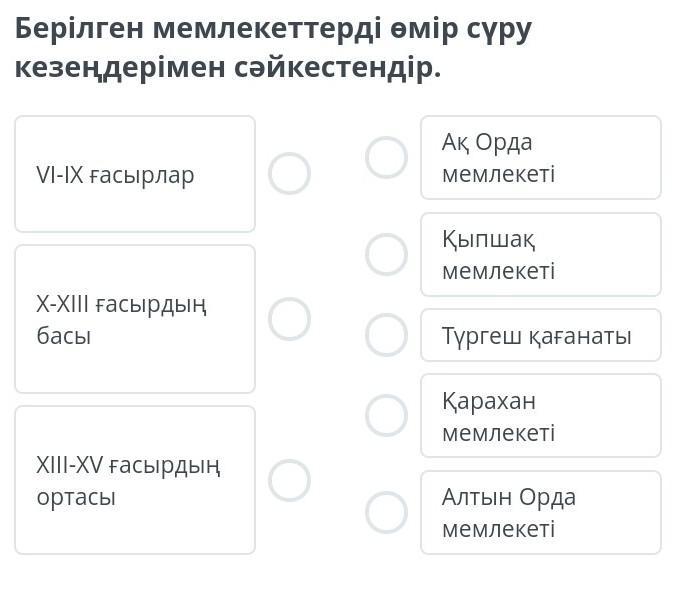Click the XIII-XV ғасырдың ортасы card
Screen dimensions: 681x600
point(135,480)
